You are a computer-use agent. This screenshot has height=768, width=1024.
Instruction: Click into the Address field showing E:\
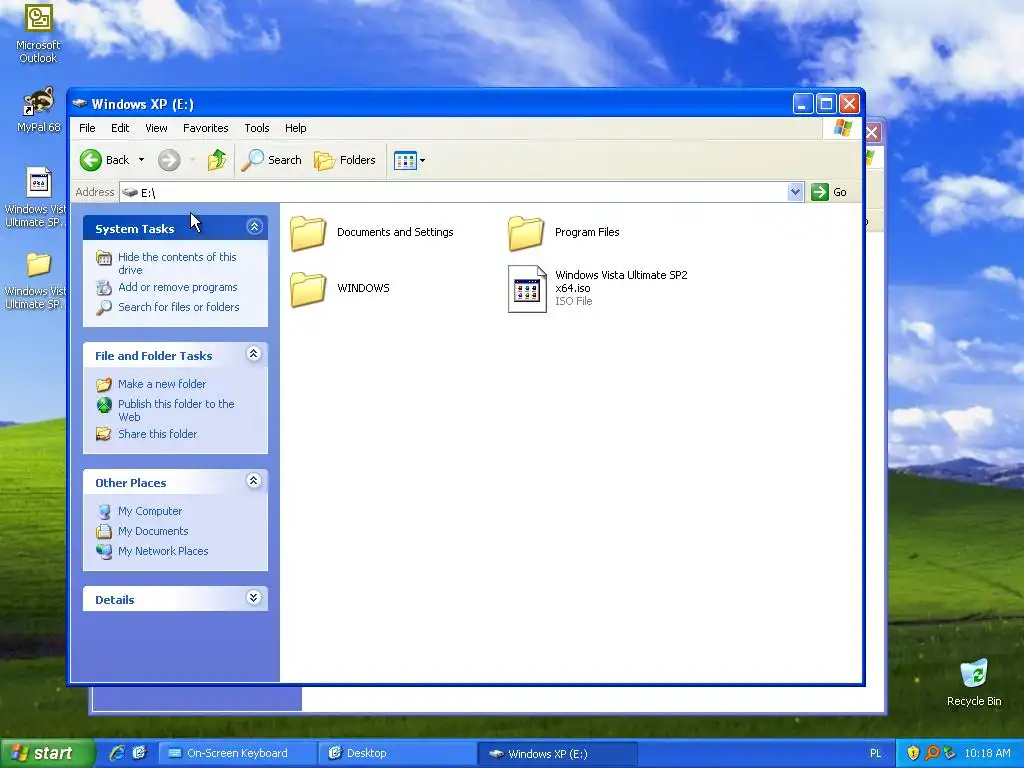[454, 192]
